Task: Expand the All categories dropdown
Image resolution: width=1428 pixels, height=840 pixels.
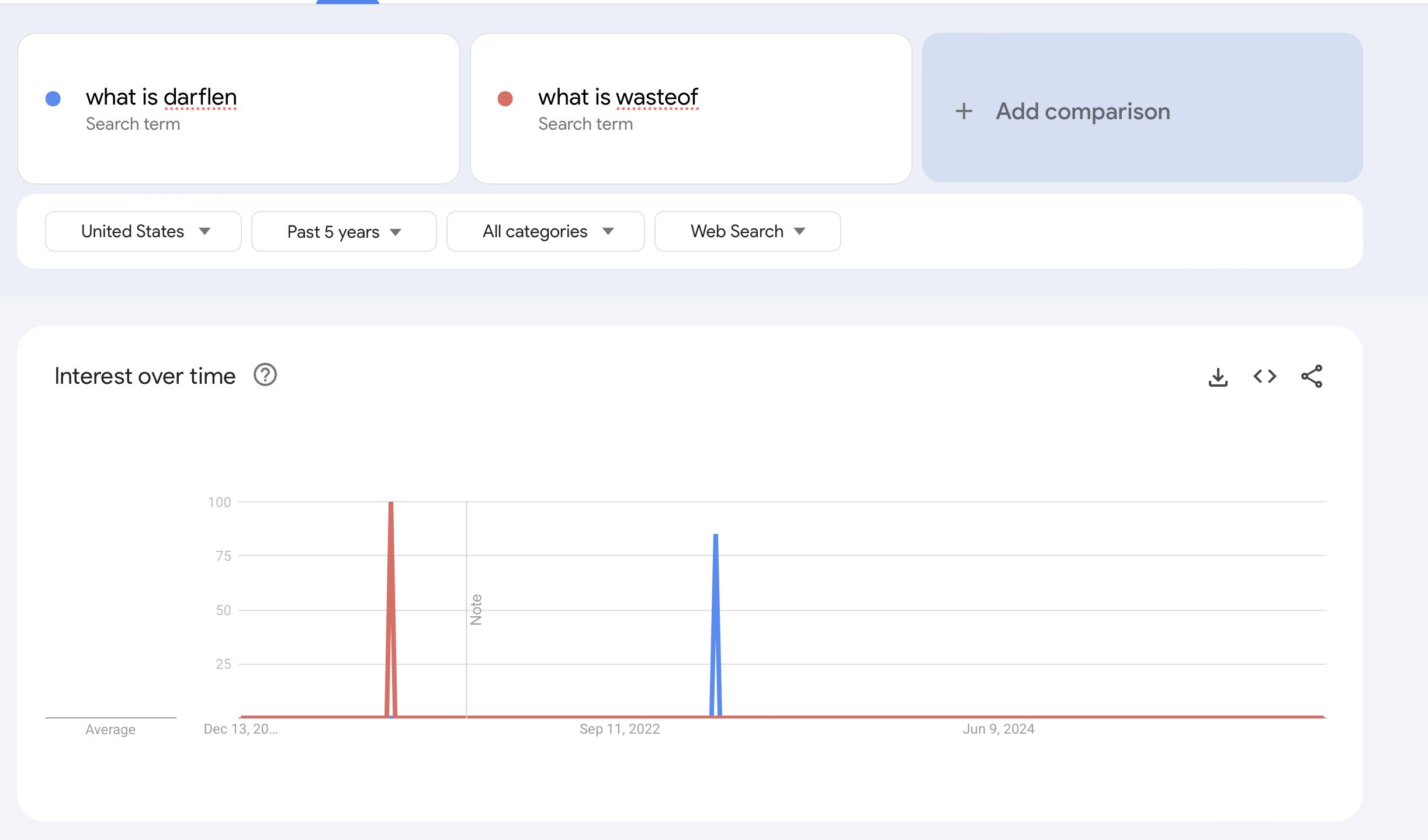Action: click(546, 231)
